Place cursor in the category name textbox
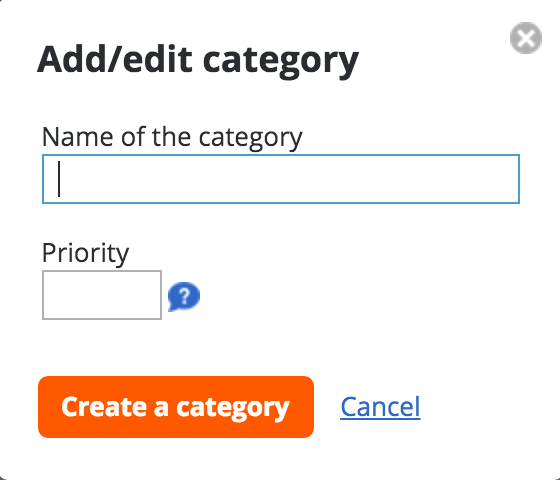 pos(281,179)
